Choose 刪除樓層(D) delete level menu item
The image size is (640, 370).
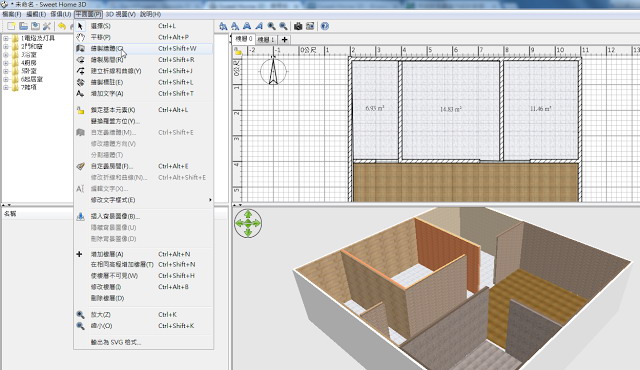pyautogui.click(x=143, y=298)
